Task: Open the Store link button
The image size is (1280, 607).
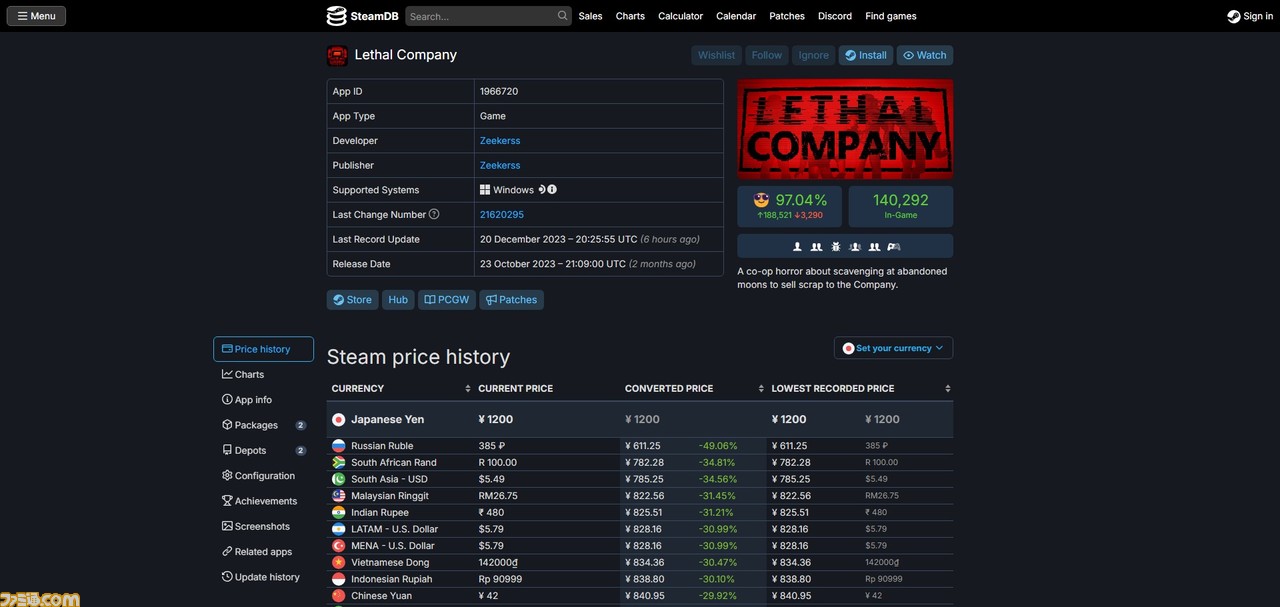Action: [352, 300]
